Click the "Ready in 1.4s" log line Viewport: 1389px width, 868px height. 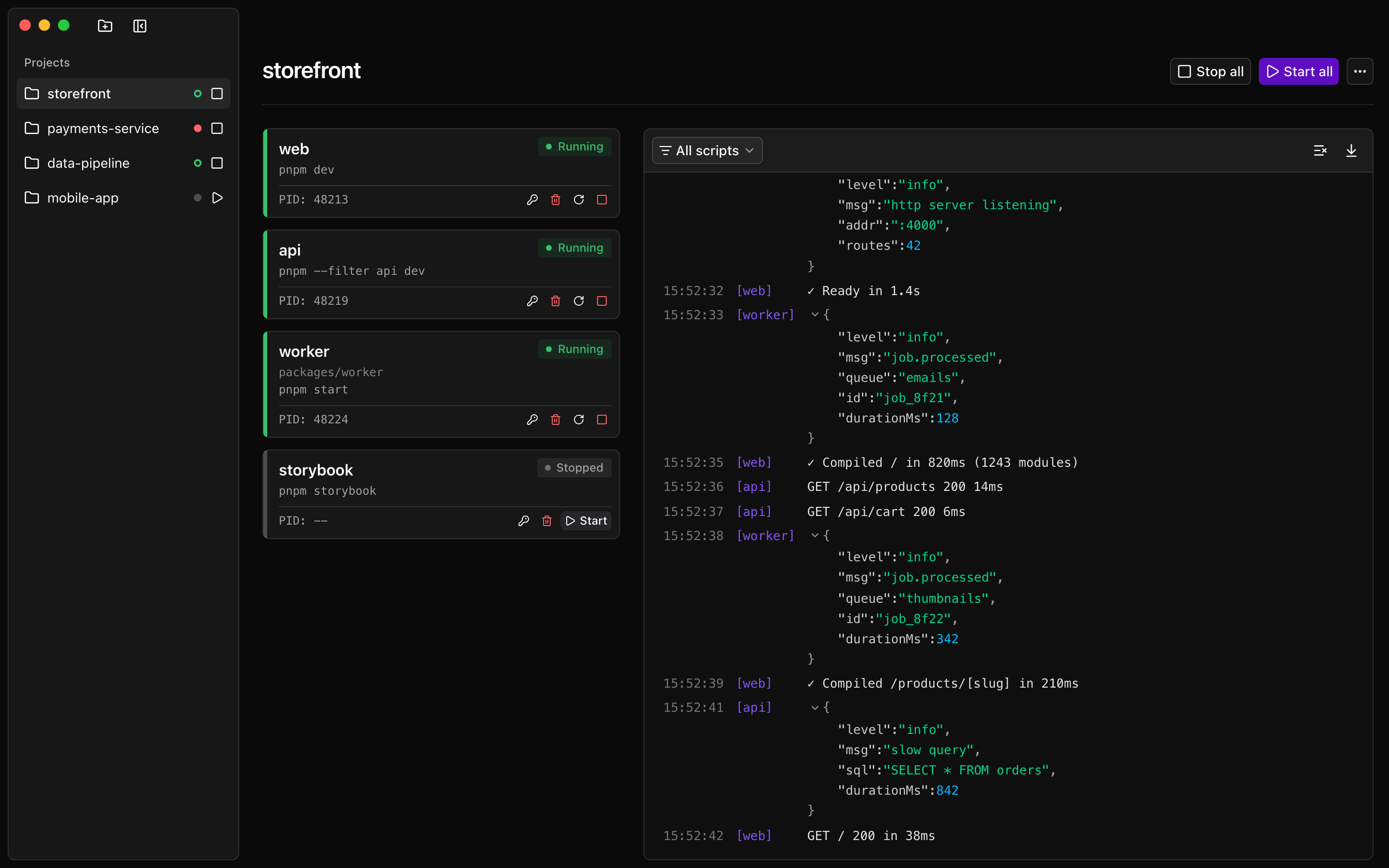863,291
